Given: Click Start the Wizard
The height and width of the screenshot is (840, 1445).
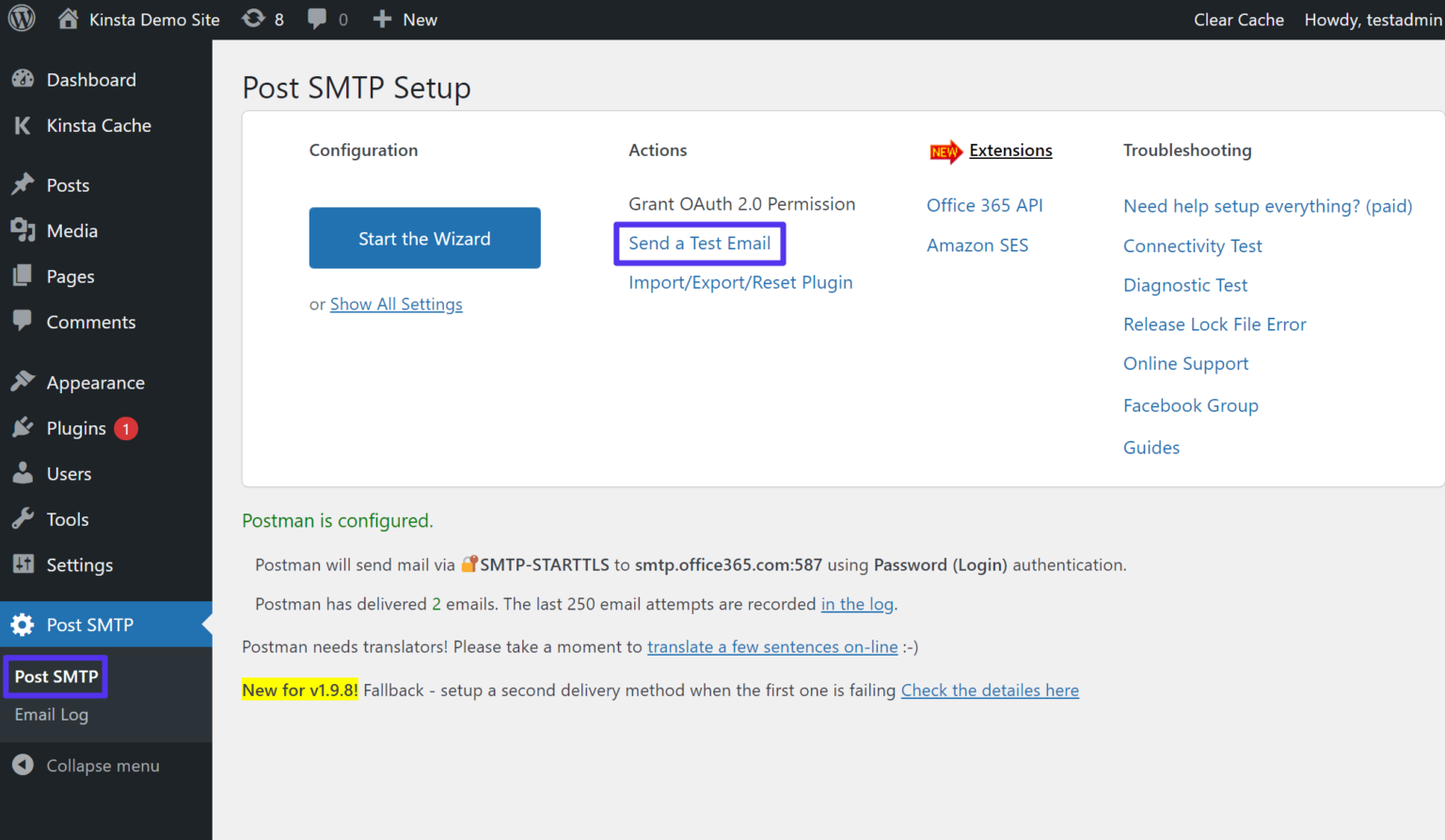Looking at the screenshot, I should [x=424, y=238].
